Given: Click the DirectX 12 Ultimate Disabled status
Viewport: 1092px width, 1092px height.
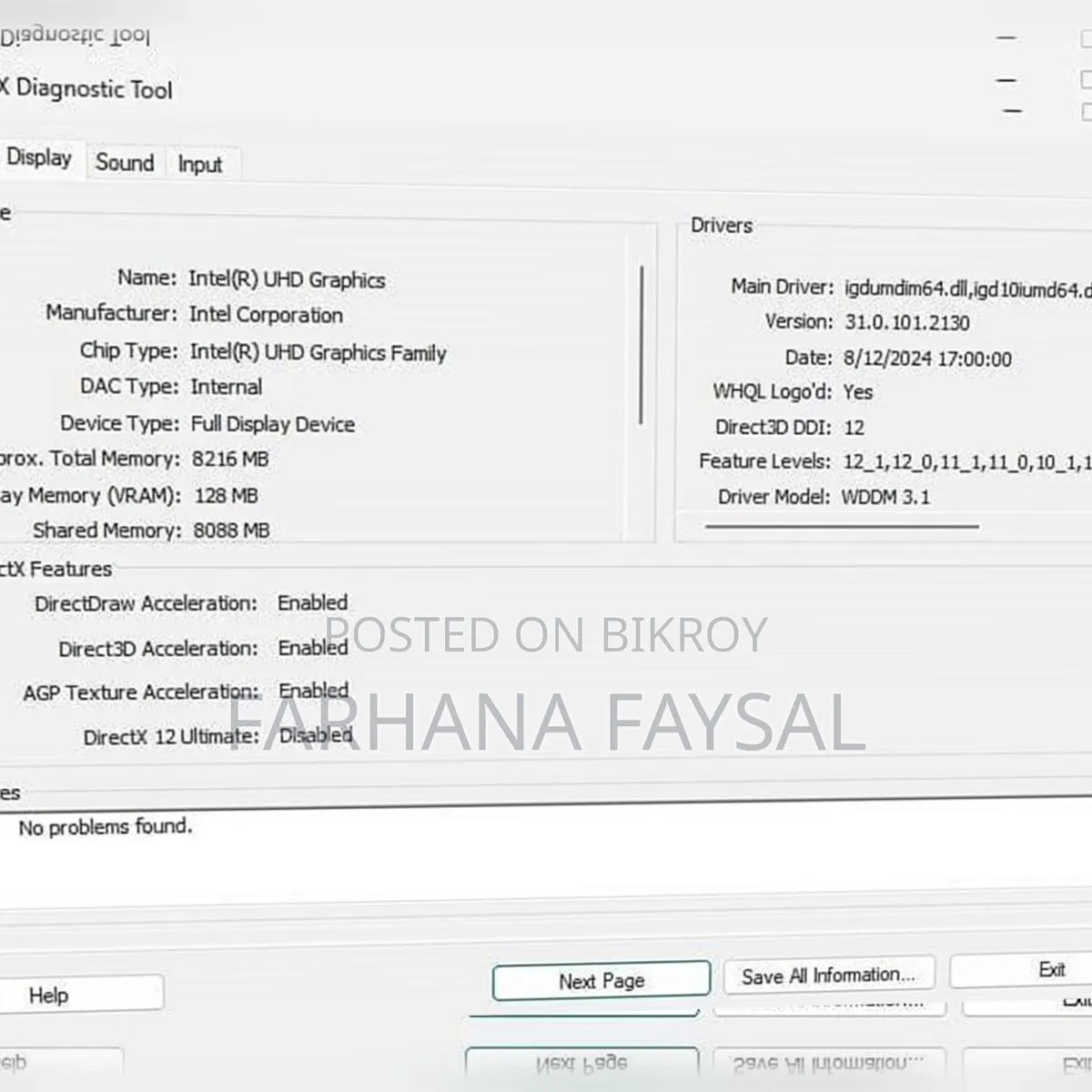Looking at the screenshot, I should pyautogui.click(x=315, y=735).
